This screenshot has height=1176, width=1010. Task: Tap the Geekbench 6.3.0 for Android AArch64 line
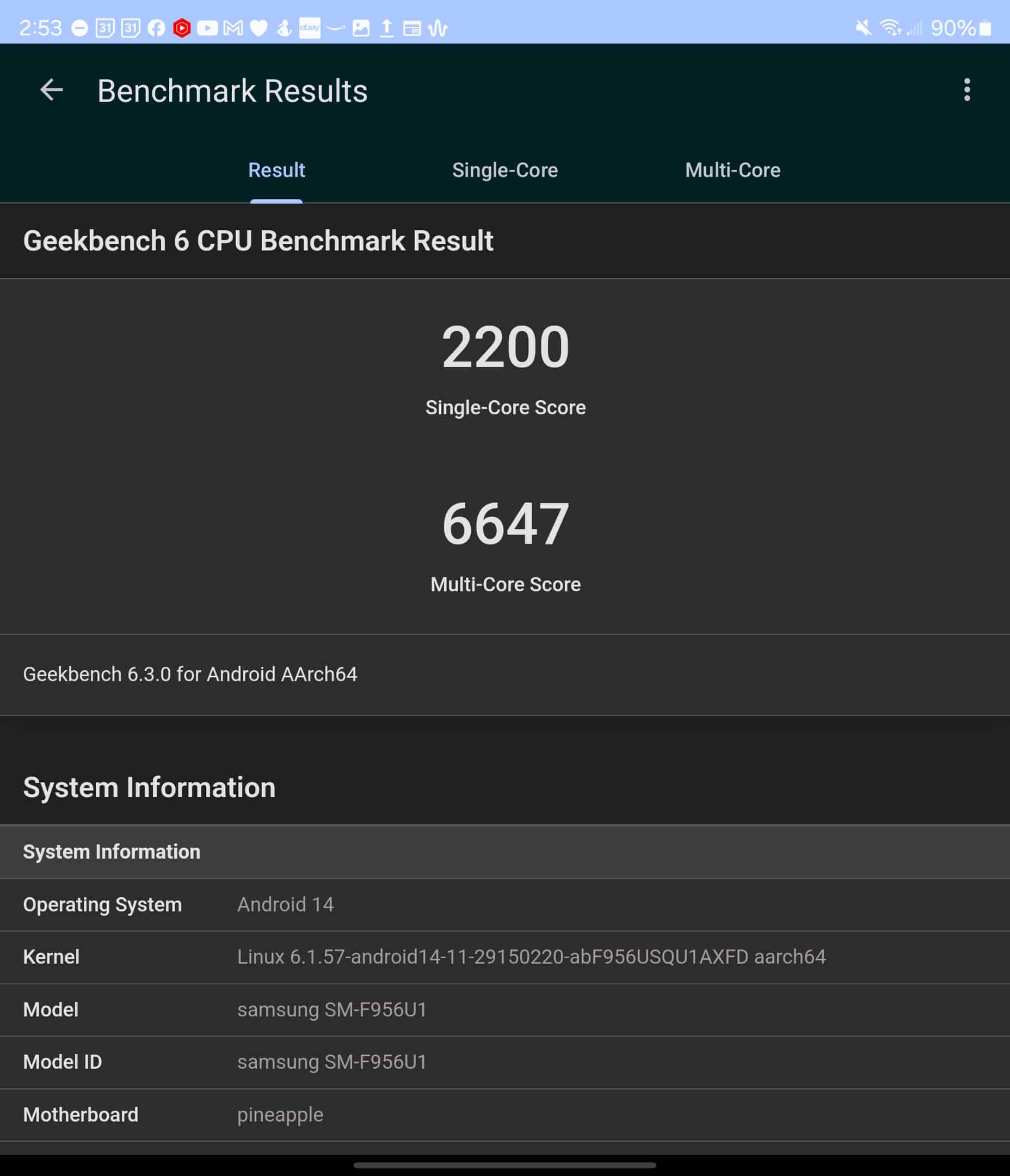tap(190, 674)
